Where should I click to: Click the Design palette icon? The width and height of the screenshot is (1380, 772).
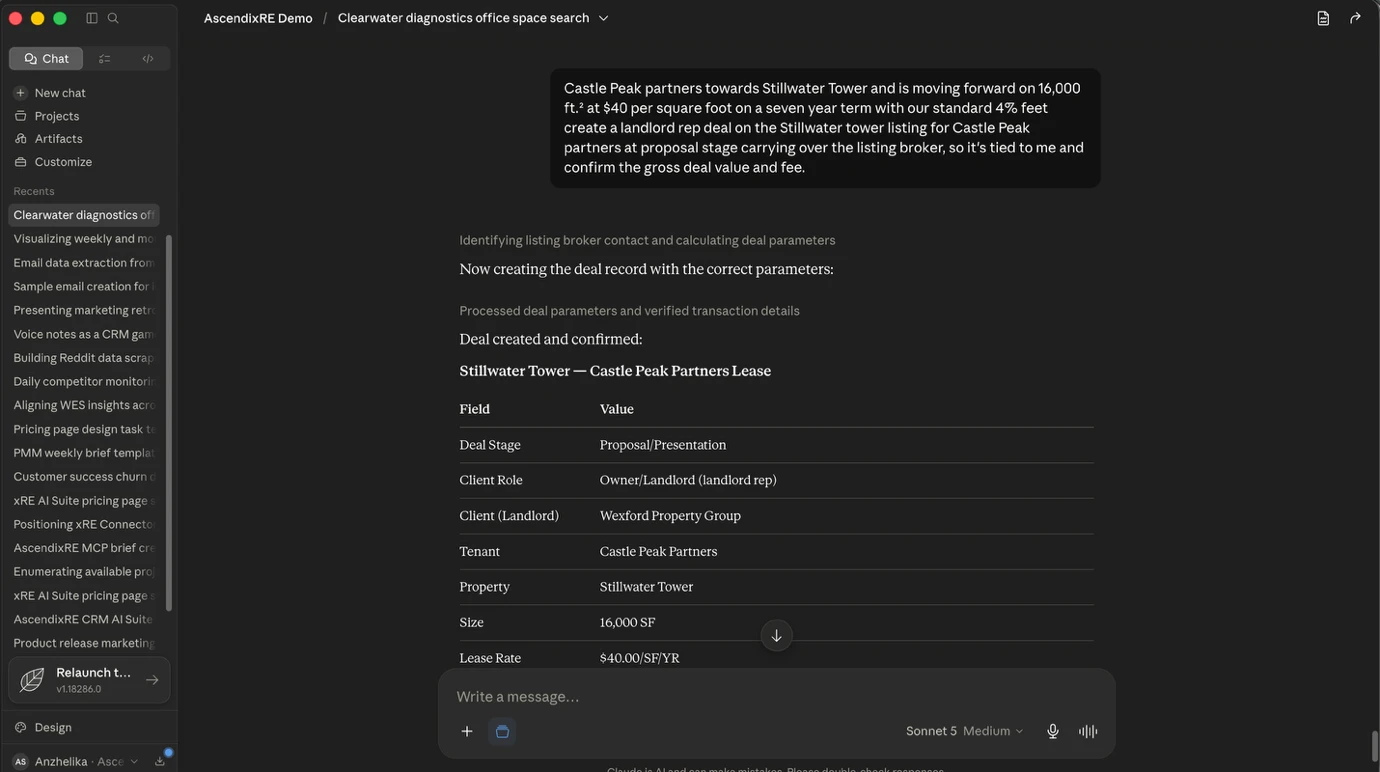(20, 727)
